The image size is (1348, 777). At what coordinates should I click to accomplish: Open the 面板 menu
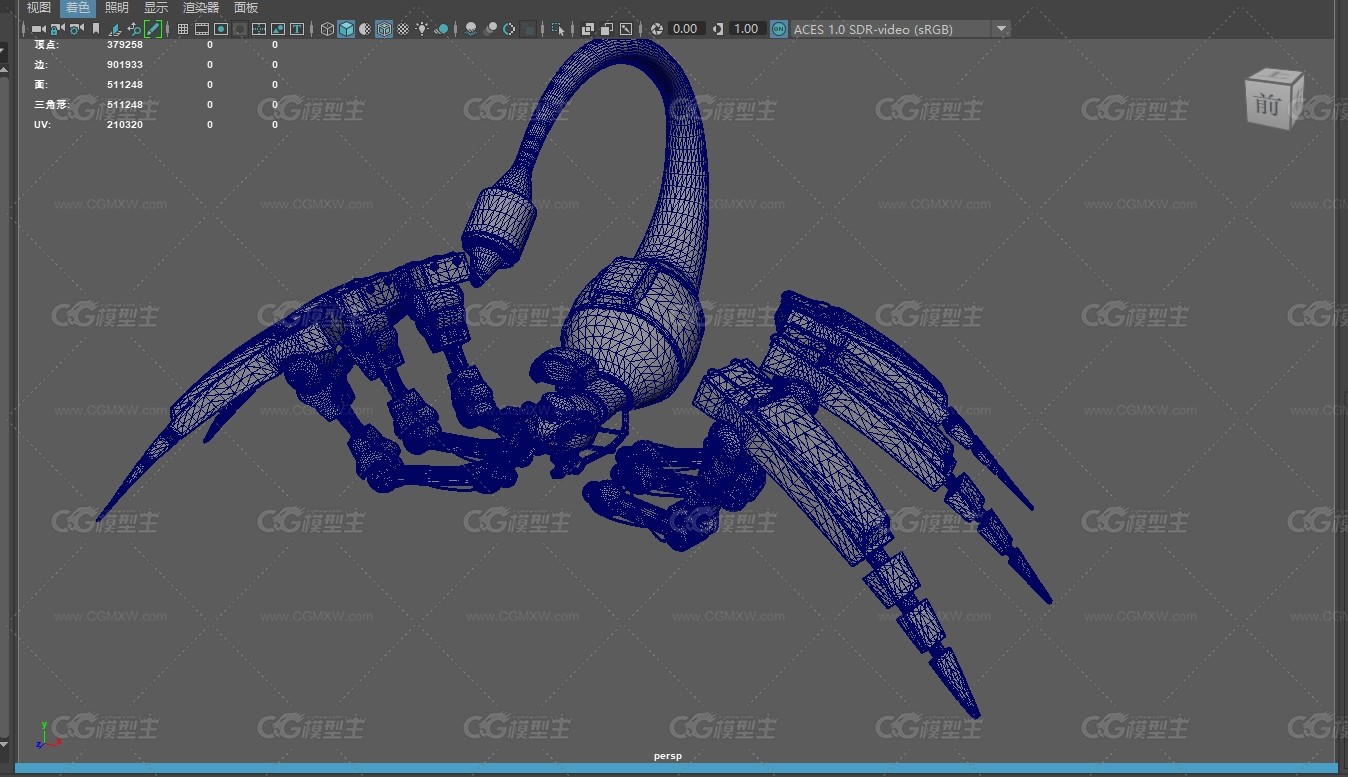(246, 8)
